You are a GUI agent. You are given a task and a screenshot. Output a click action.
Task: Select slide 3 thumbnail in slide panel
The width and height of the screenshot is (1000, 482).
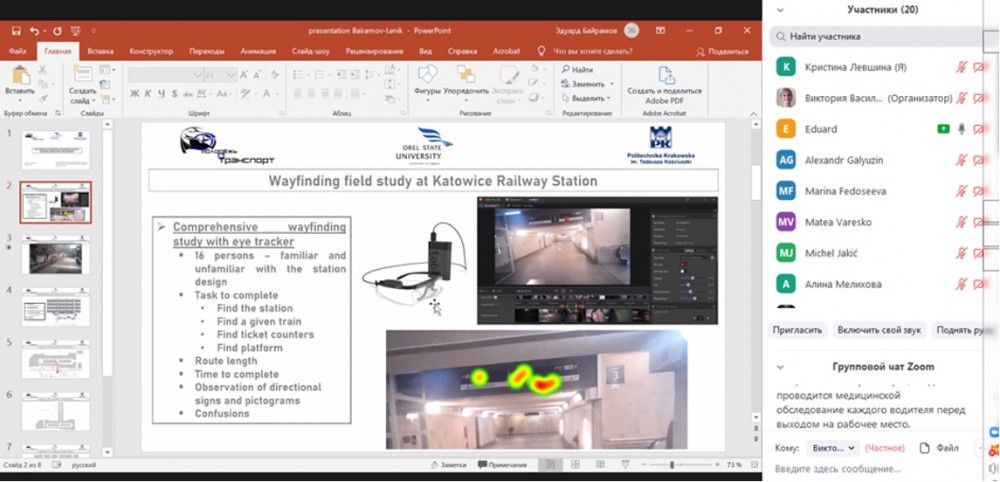[x=55, y=254]
